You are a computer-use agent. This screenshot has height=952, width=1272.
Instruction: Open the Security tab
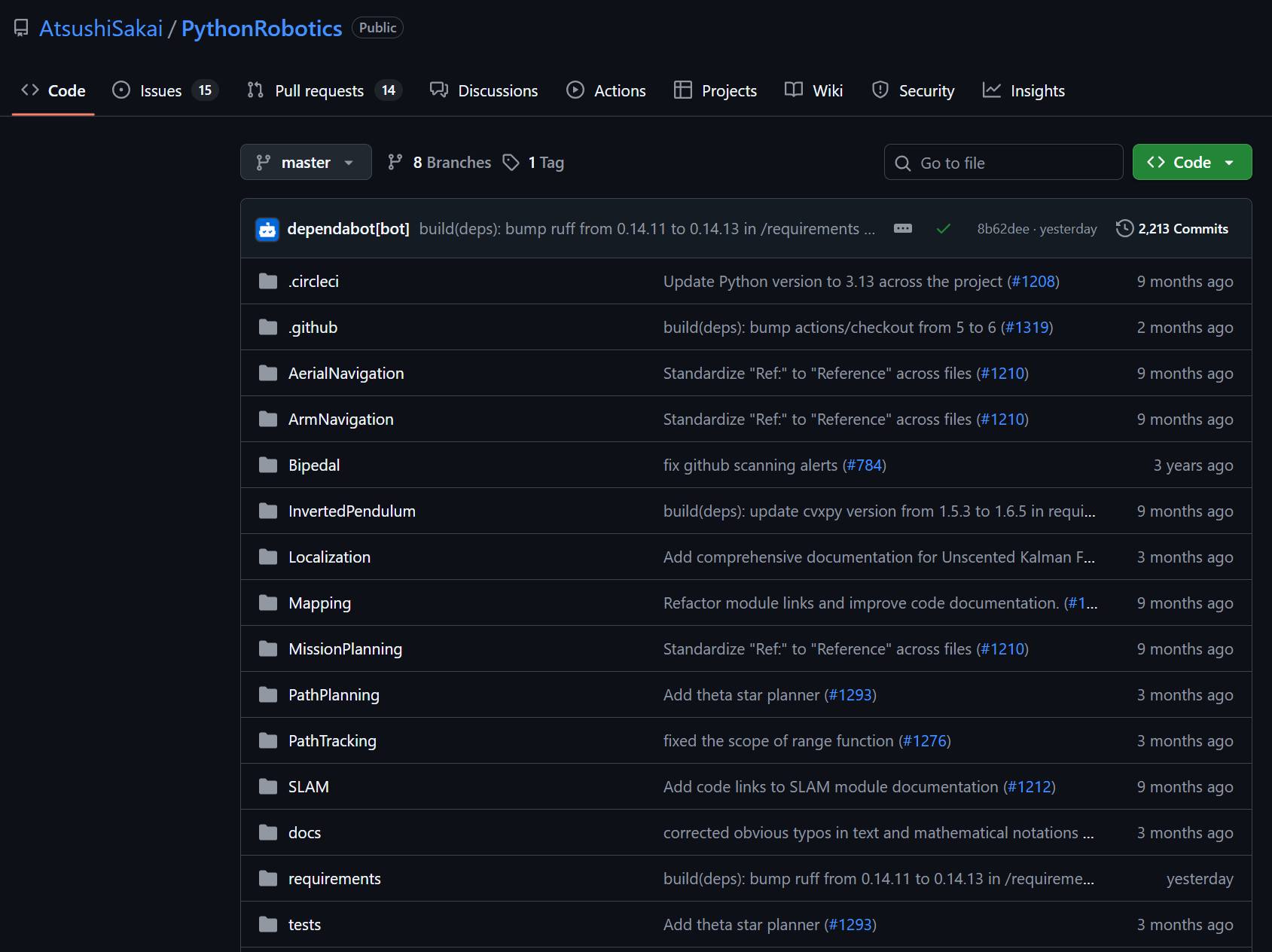click(913, 90)
